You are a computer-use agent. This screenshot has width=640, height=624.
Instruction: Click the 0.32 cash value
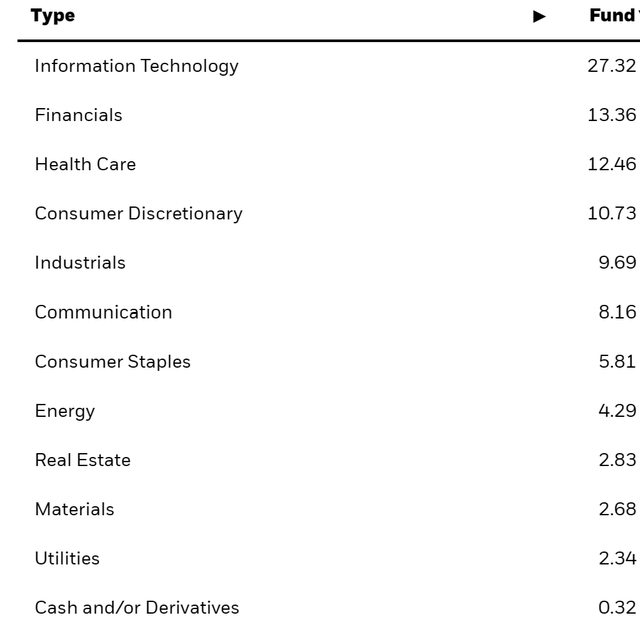coord(617,608)
